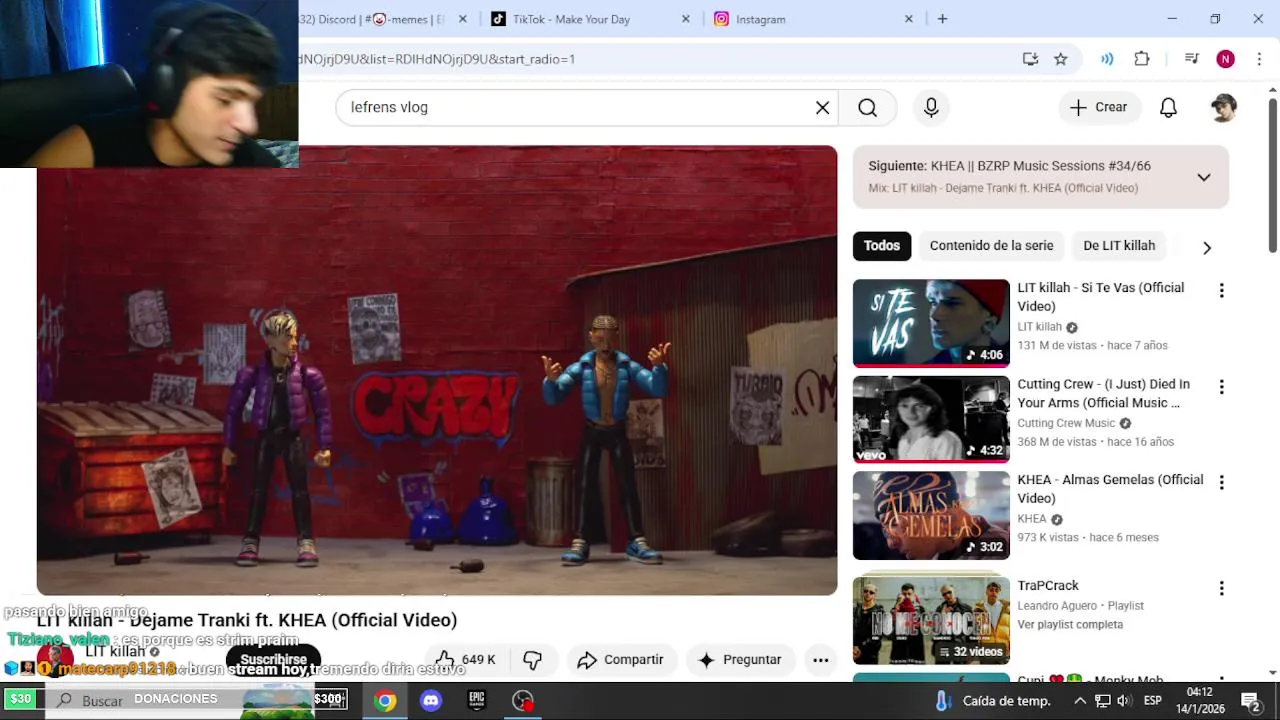The height and width of the screenshot is (720, 1280).
Task: Open options menu for 'Si Te Vas' video
Action: coord(1221,291)
